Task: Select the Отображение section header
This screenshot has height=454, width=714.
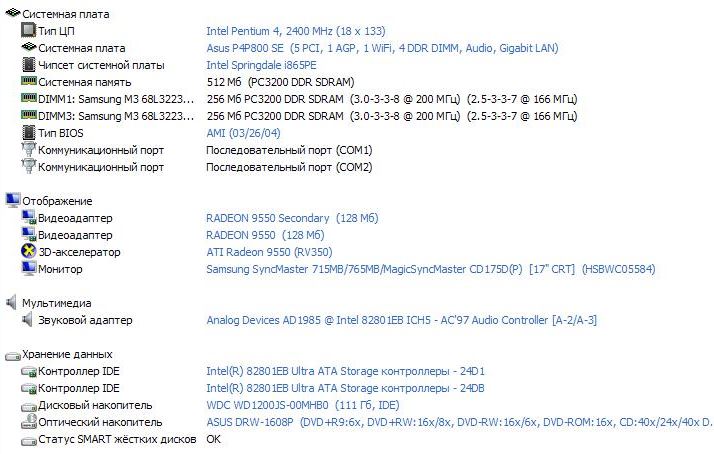Action: tap(57, 201)
